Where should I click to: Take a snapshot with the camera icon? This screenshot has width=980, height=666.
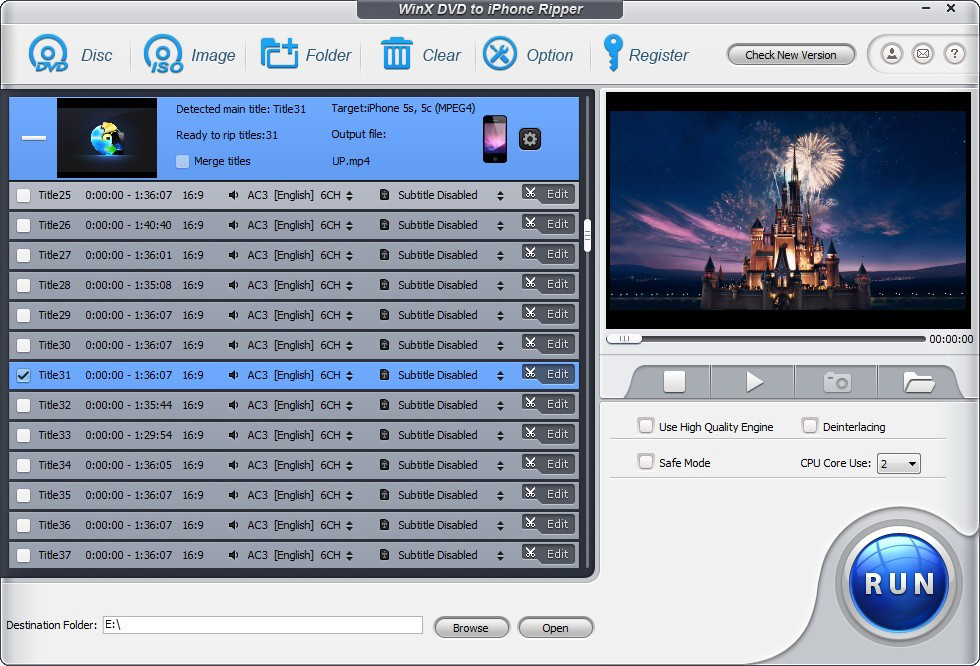pos(836,381)
